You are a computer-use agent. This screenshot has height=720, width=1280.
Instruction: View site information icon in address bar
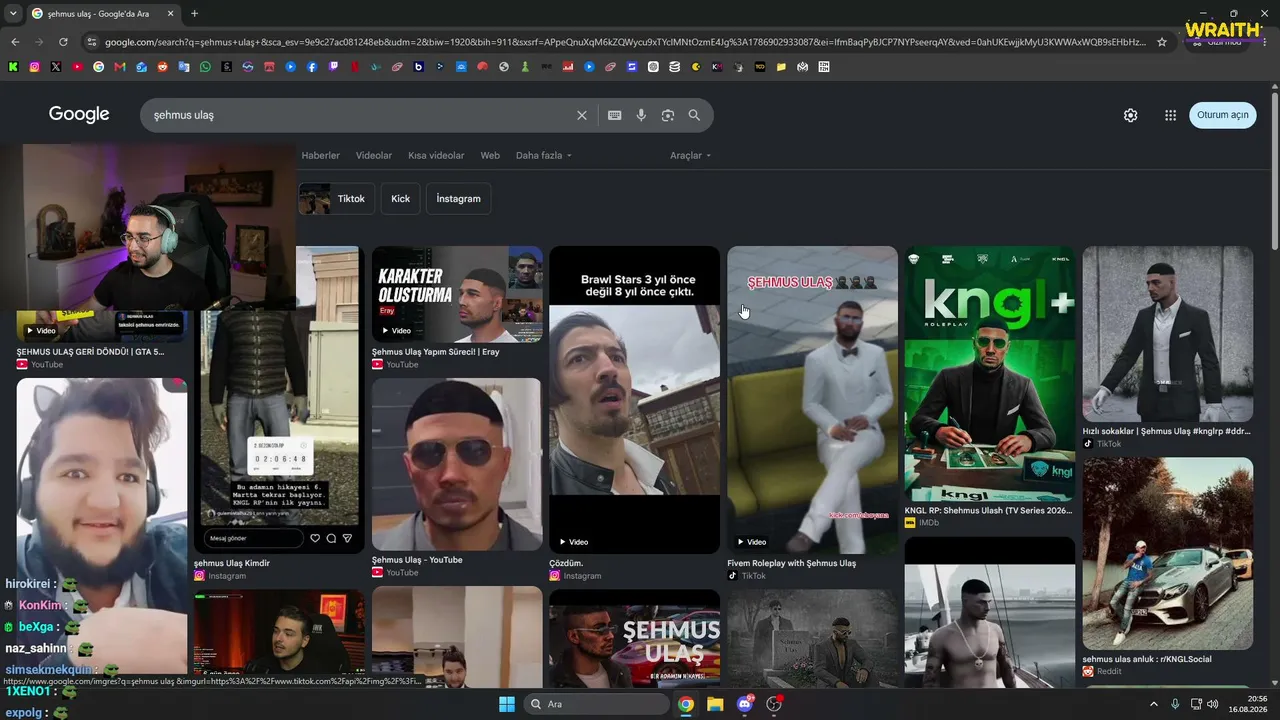click(92, 42)
